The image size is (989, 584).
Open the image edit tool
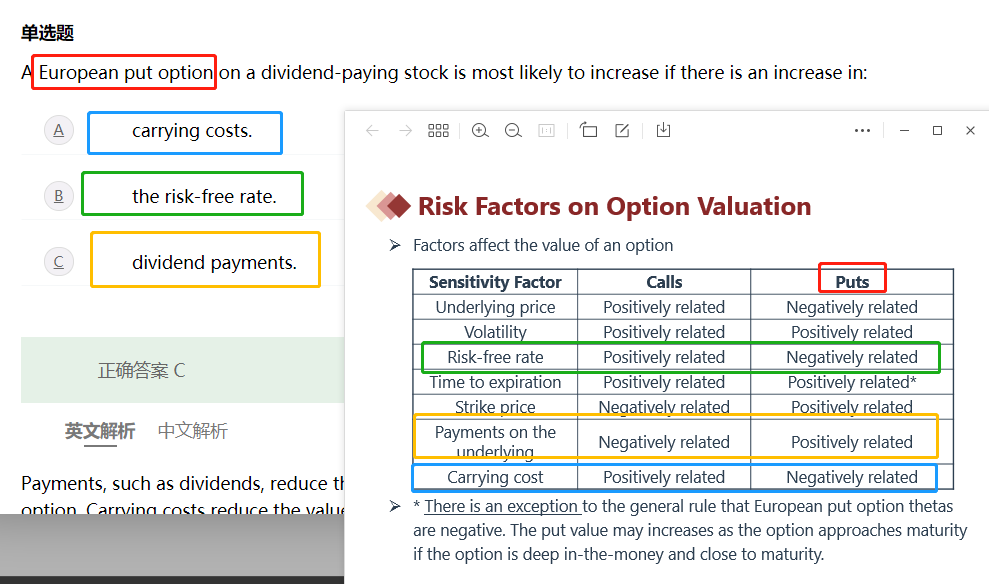[622, 131]
